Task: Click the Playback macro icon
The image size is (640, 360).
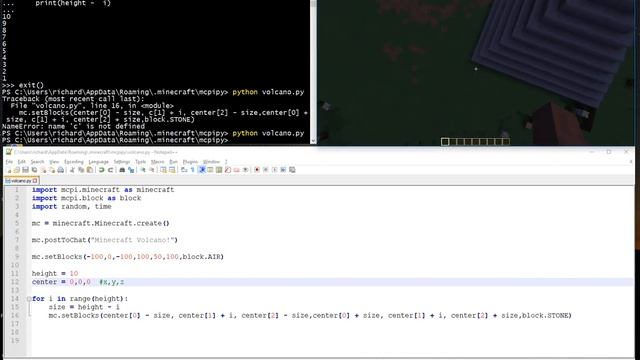Action: [x=274, y=170]
